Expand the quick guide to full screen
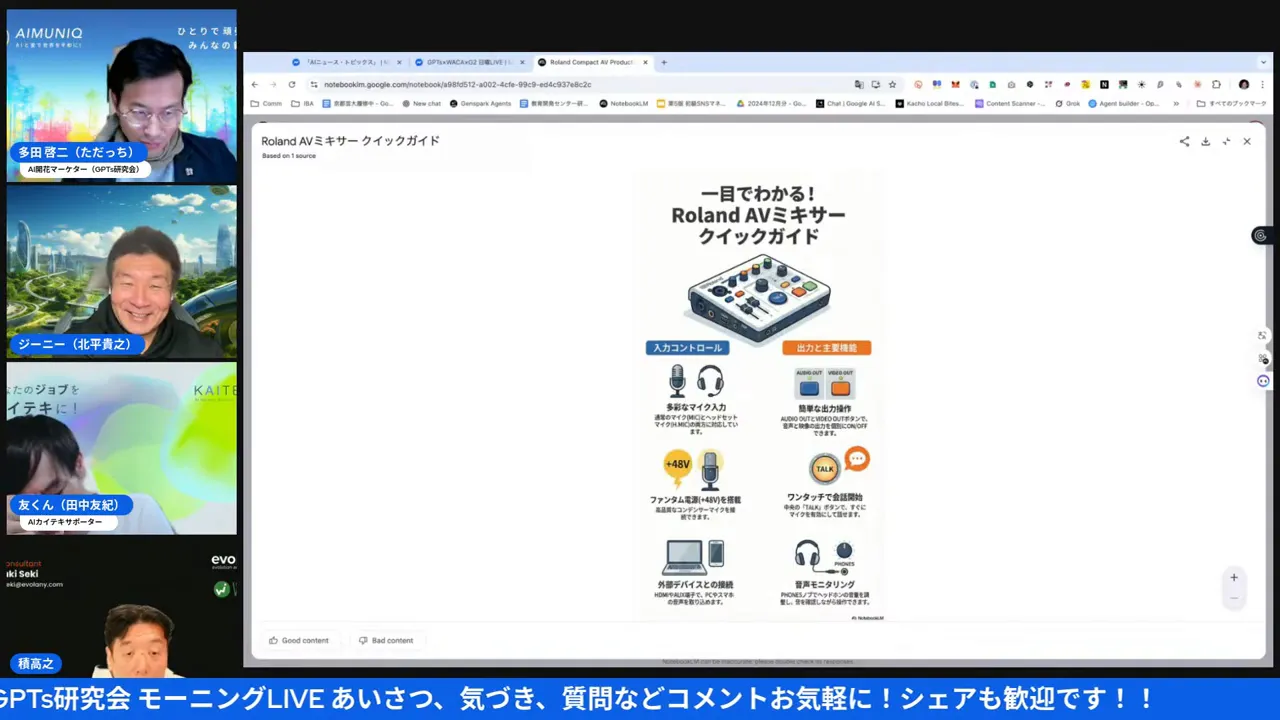 coord(1226,141)
